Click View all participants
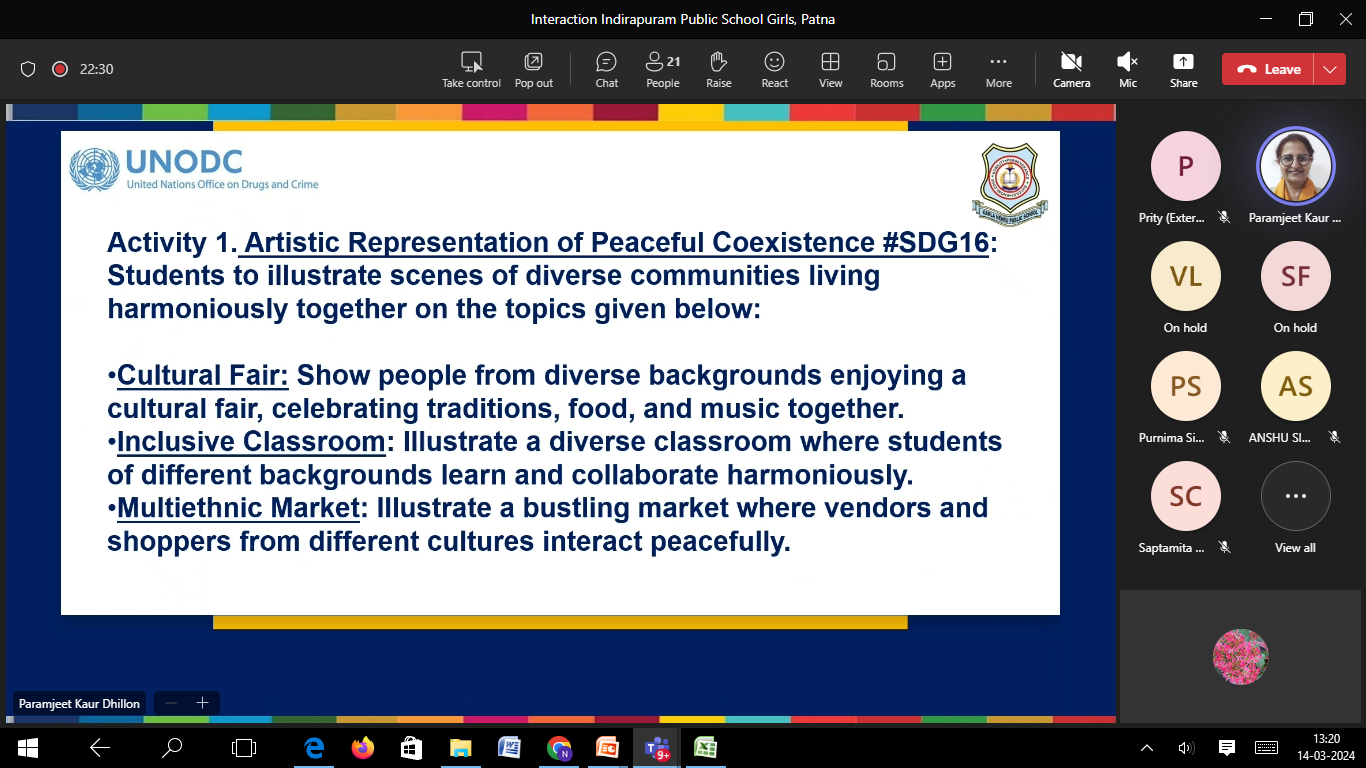The width and height of the screenshot is (1366, 768). point(1295,506)
